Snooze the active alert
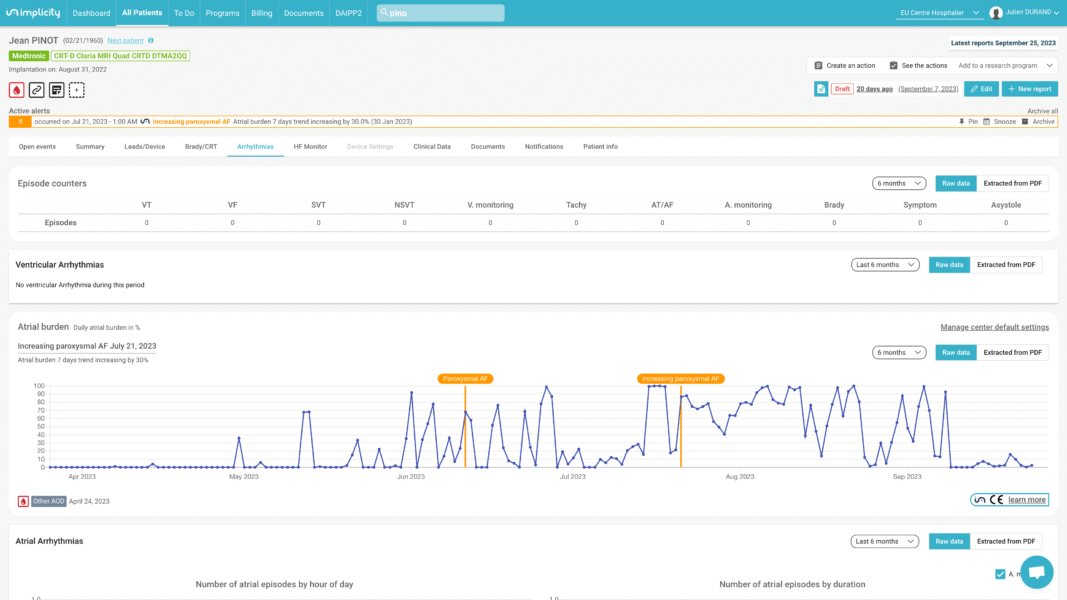The height and width of the screenshot is (600, 1067). 1000,121
